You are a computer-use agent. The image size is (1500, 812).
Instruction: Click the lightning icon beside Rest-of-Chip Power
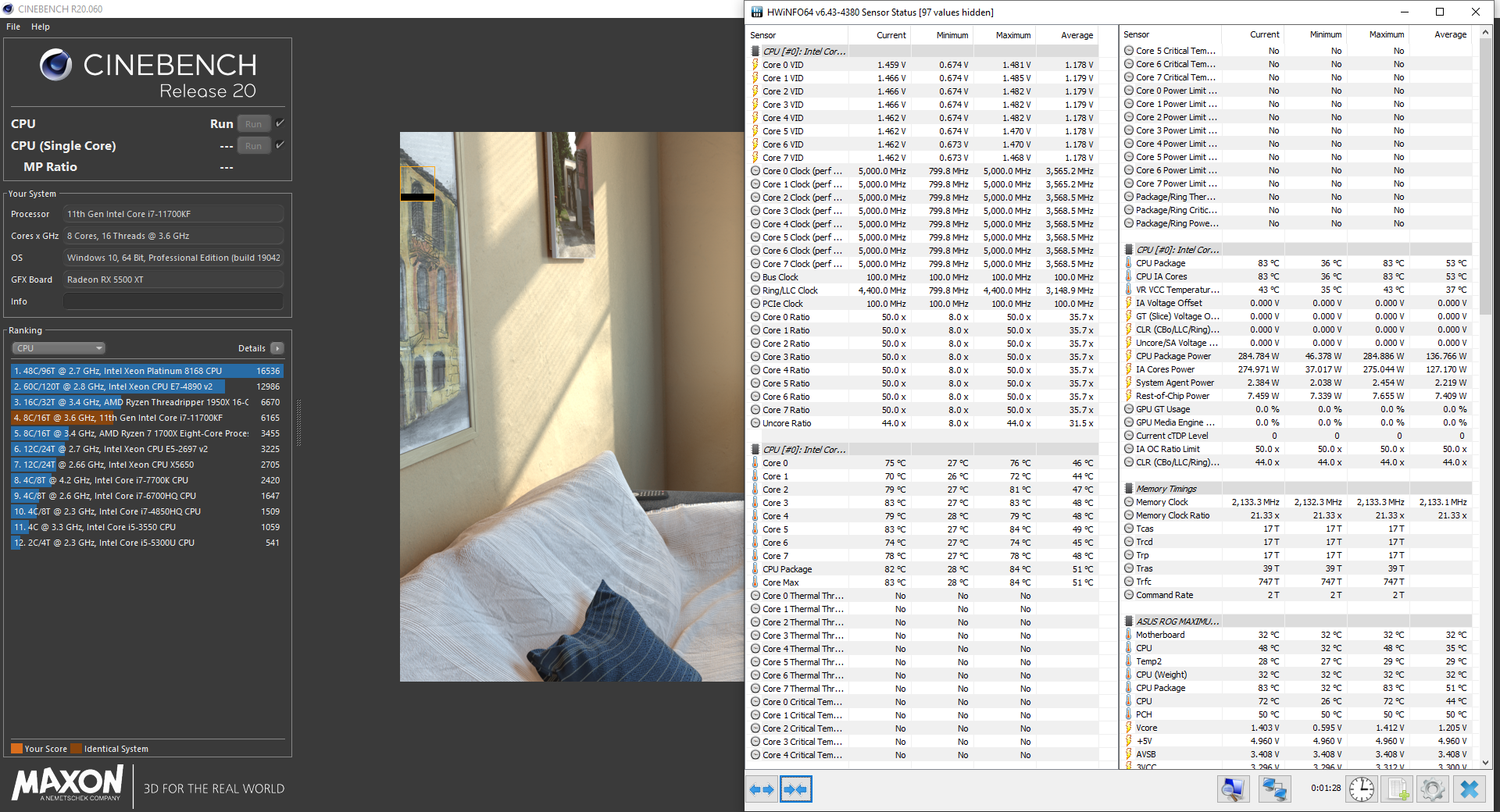(1129, 396)
